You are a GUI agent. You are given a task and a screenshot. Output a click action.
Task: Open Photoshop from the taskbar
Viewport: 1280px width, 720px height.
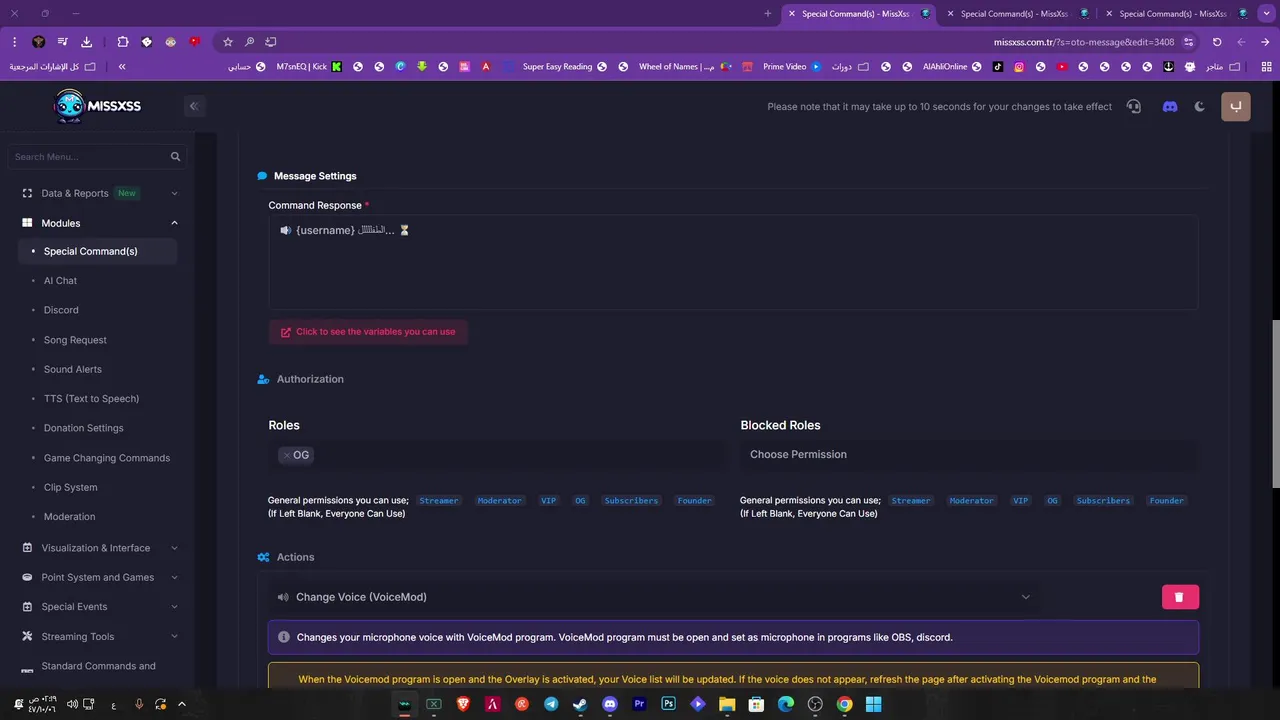pos(668,704)
